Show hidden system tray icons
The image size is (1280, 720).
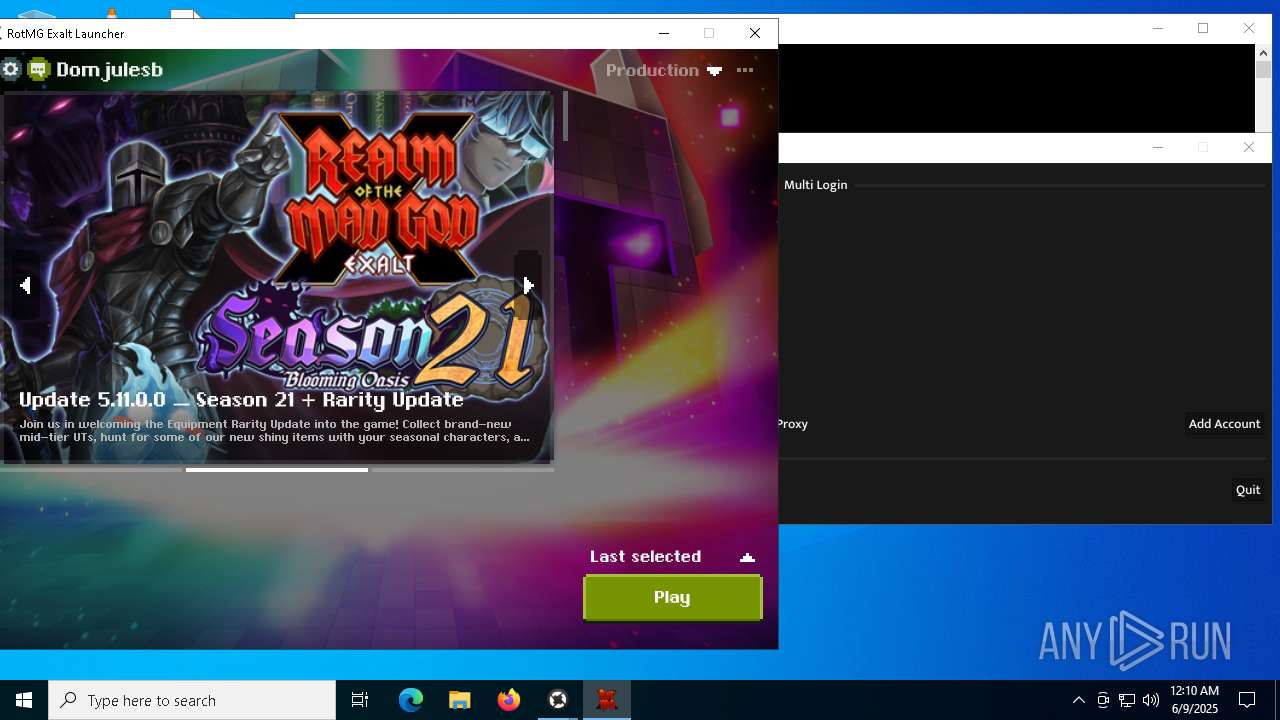point(1078,700)
